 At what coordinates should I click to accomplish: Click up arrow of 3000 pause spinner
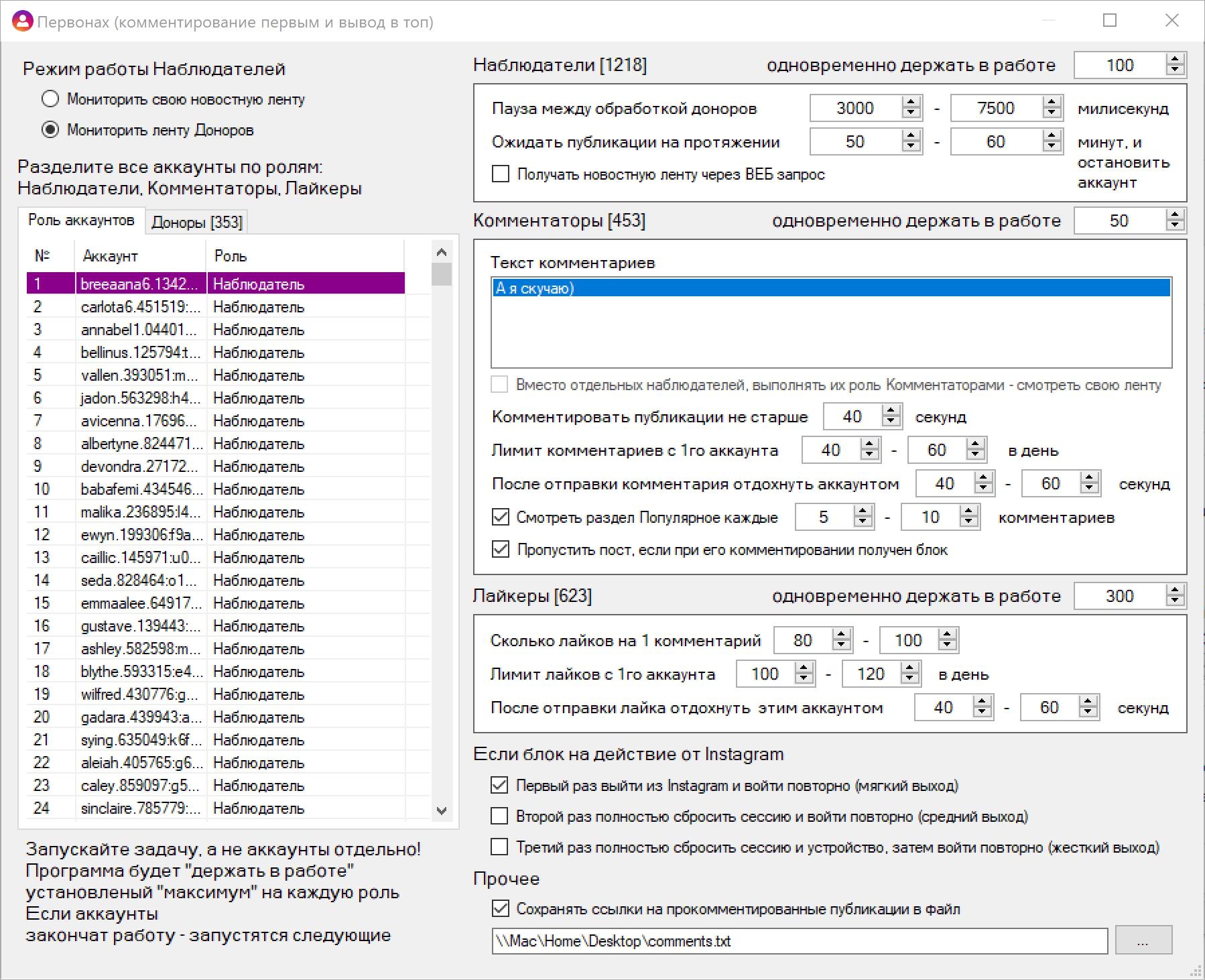point(911,103)
